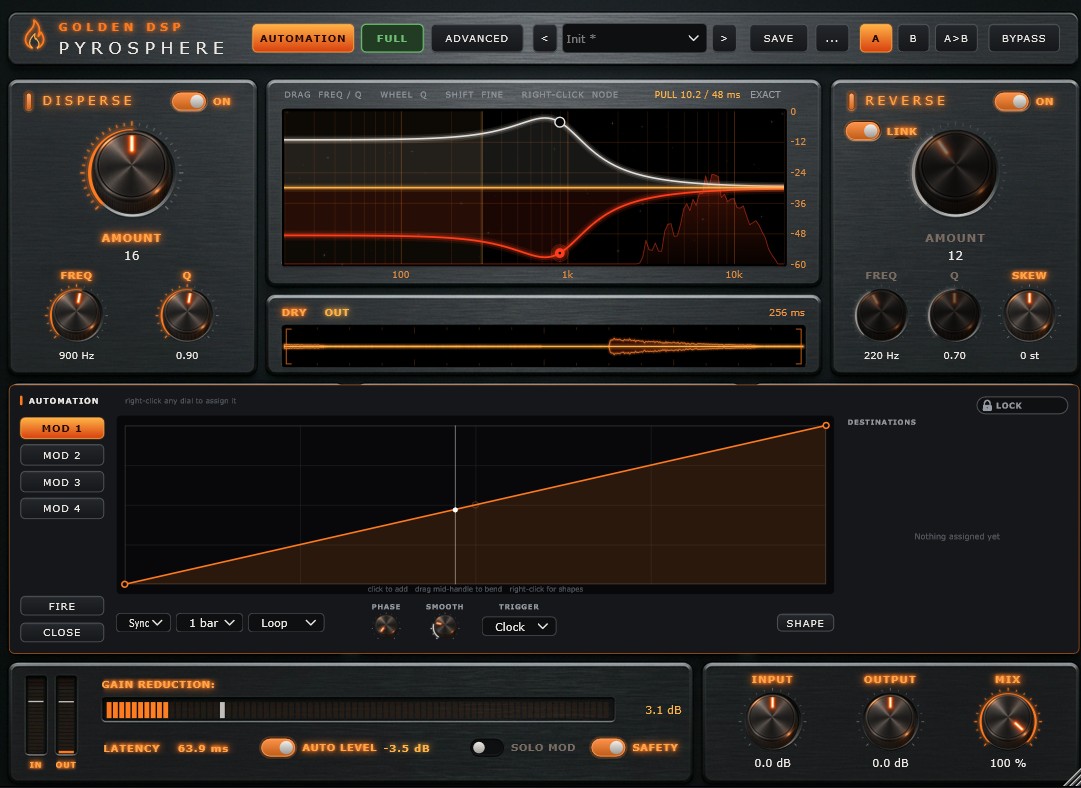Switch to ADVANCED view
Screen dimensions: 1081x788
pos(476,39)
